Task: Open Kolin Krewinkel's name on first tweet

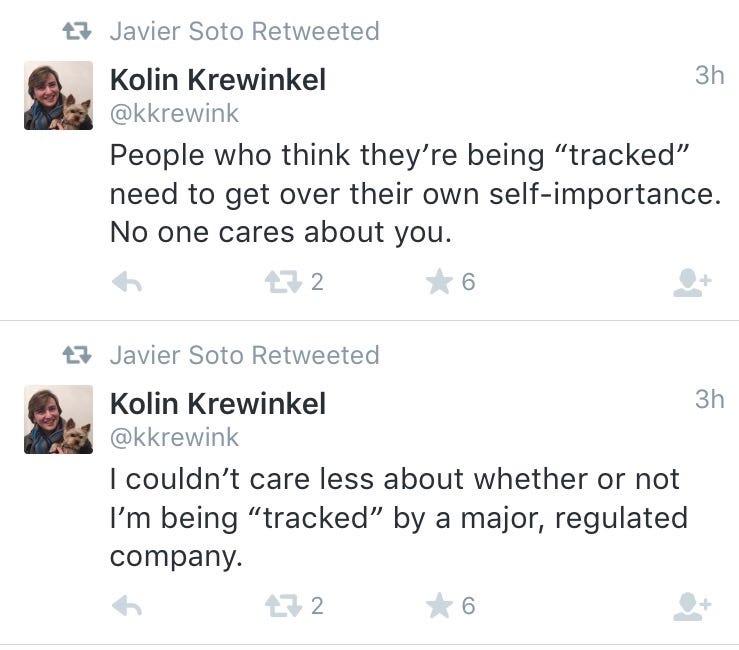Action: 217,80
